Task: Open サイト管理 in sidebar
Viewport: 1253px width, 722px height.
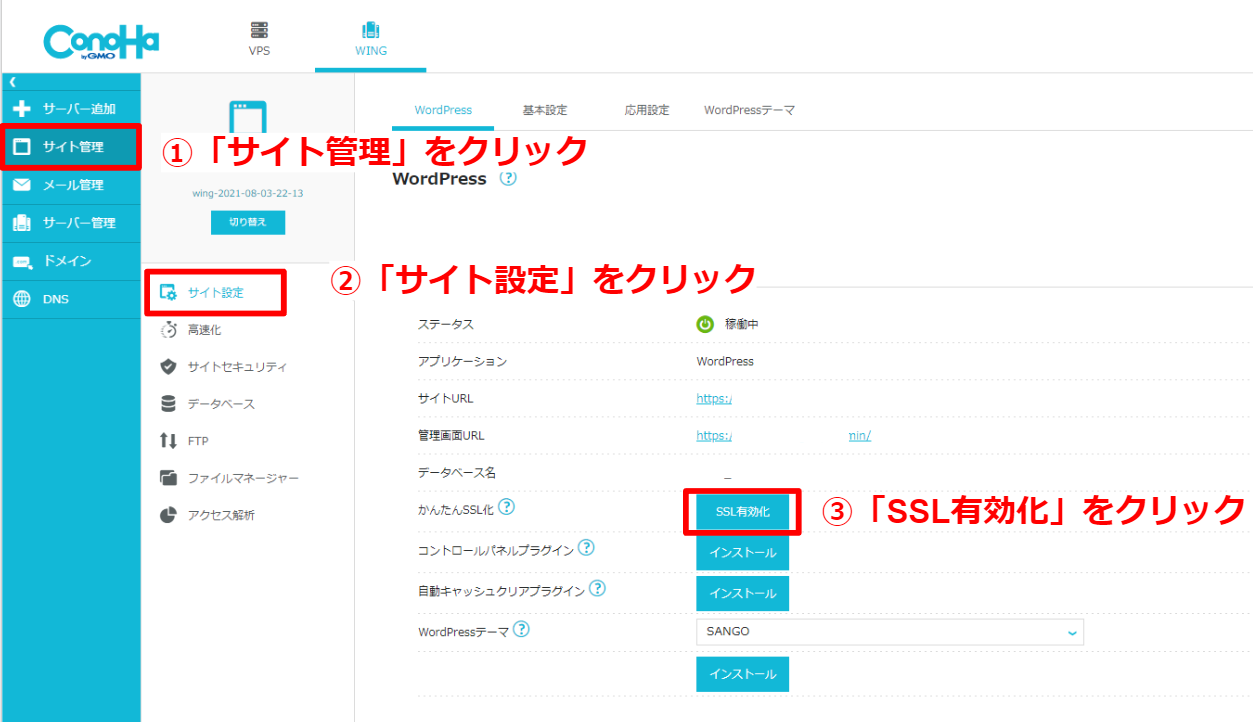Action: pyautogui.click(x=70, y=147)
